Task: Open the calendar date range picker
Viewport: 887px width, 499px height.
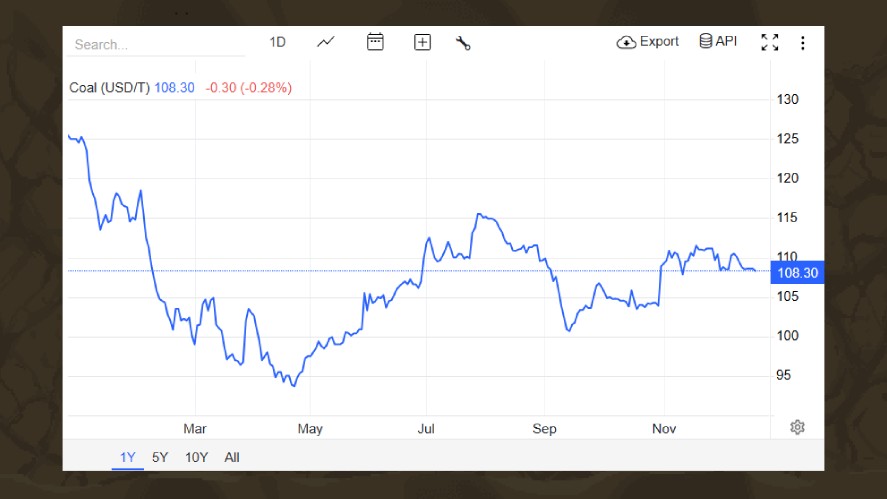Action: (375, 42)
